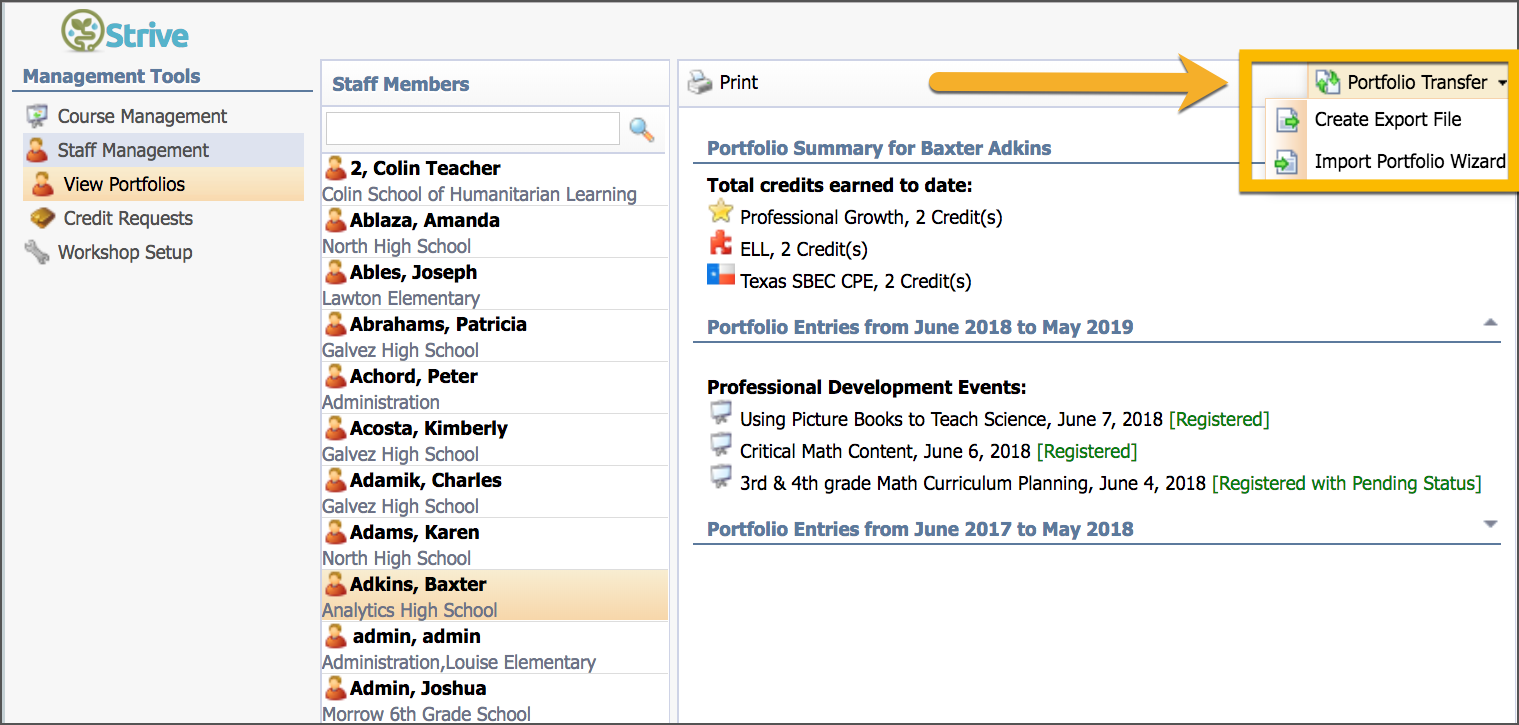Image resolution: width=1519 pixels, height=725 pixels.
Task: Select staff member Admin, Joshua
Action: 495,699
